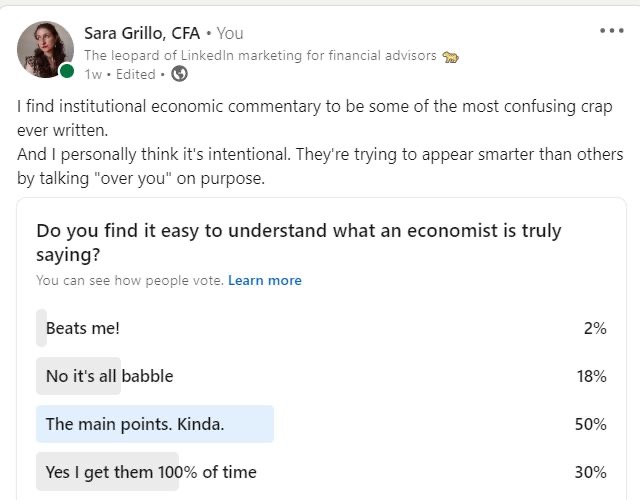The height and width of the screenshot is (500, 640).
Task: Click the 2% poll result value
Action: [x=595, y=328]
